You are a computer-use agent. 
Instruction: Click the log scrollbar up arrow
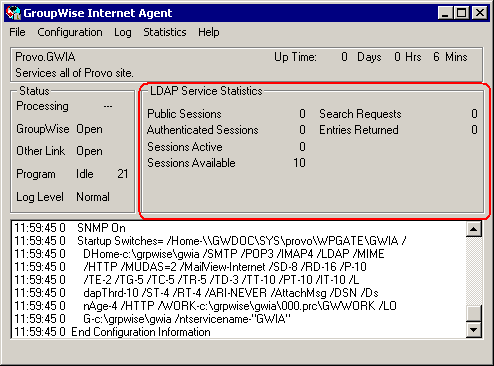pyautogui.click(x=474, y=229)
